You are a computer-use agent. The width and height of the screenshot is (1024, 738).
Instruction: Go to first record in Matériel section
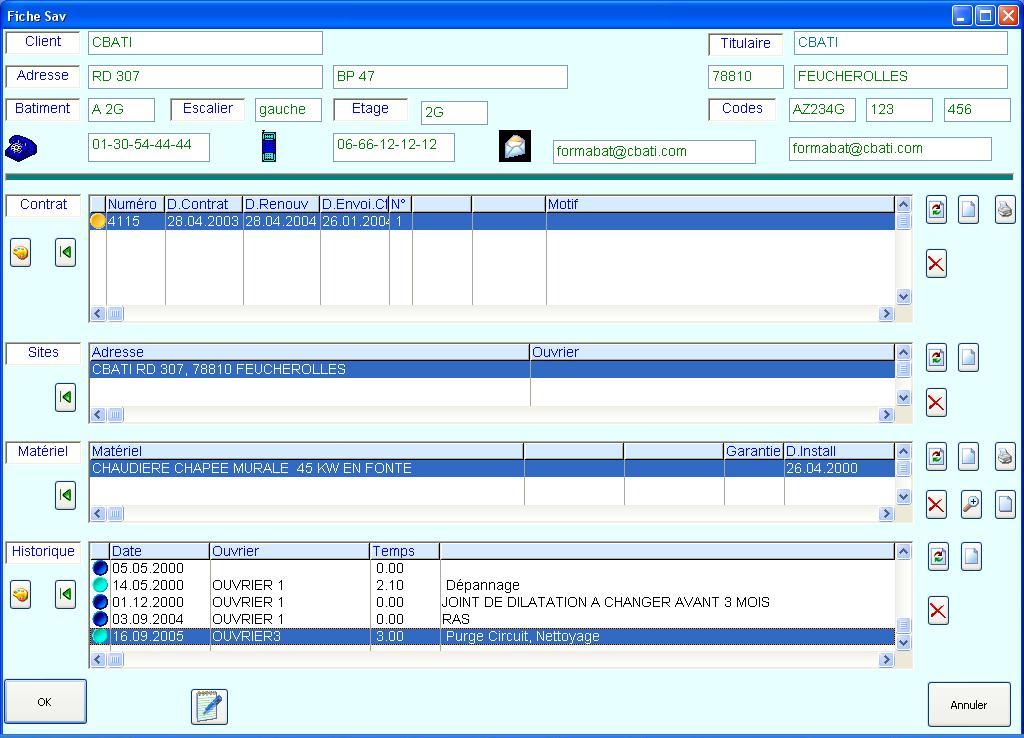[x=65, y=495]
